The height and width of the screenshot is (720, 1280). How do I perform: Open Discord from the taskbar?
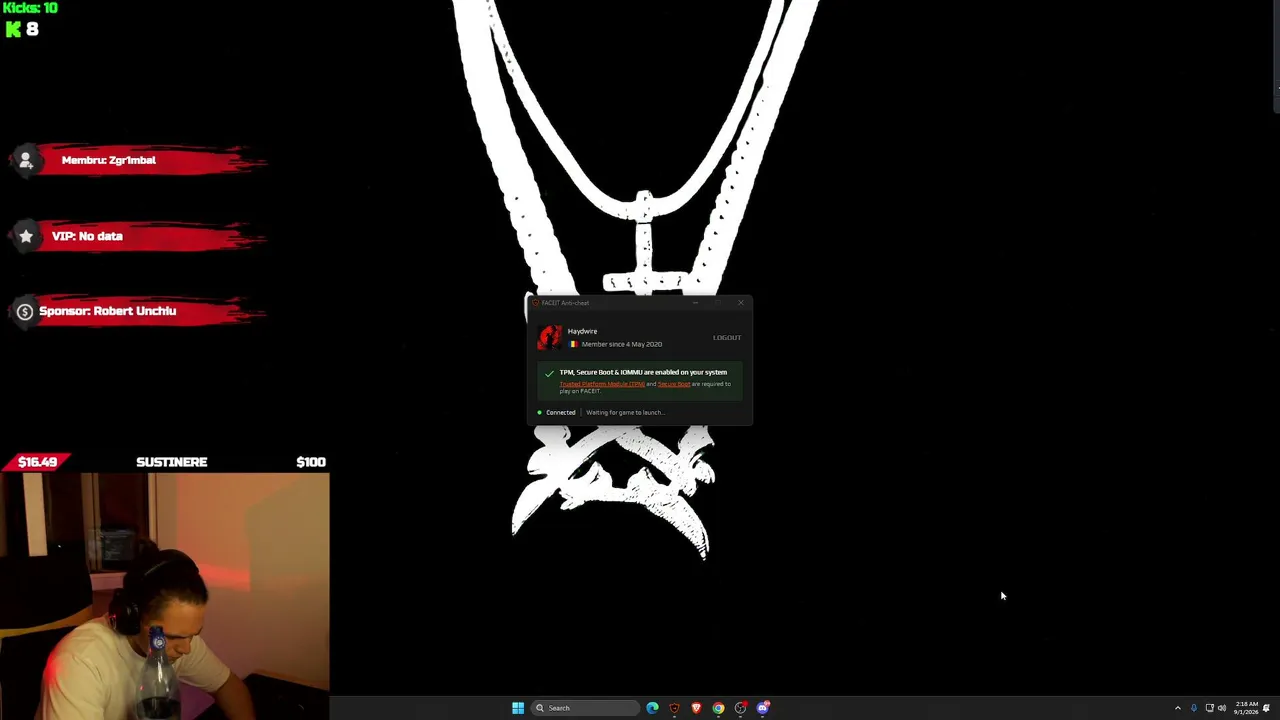tap(762, 708)
